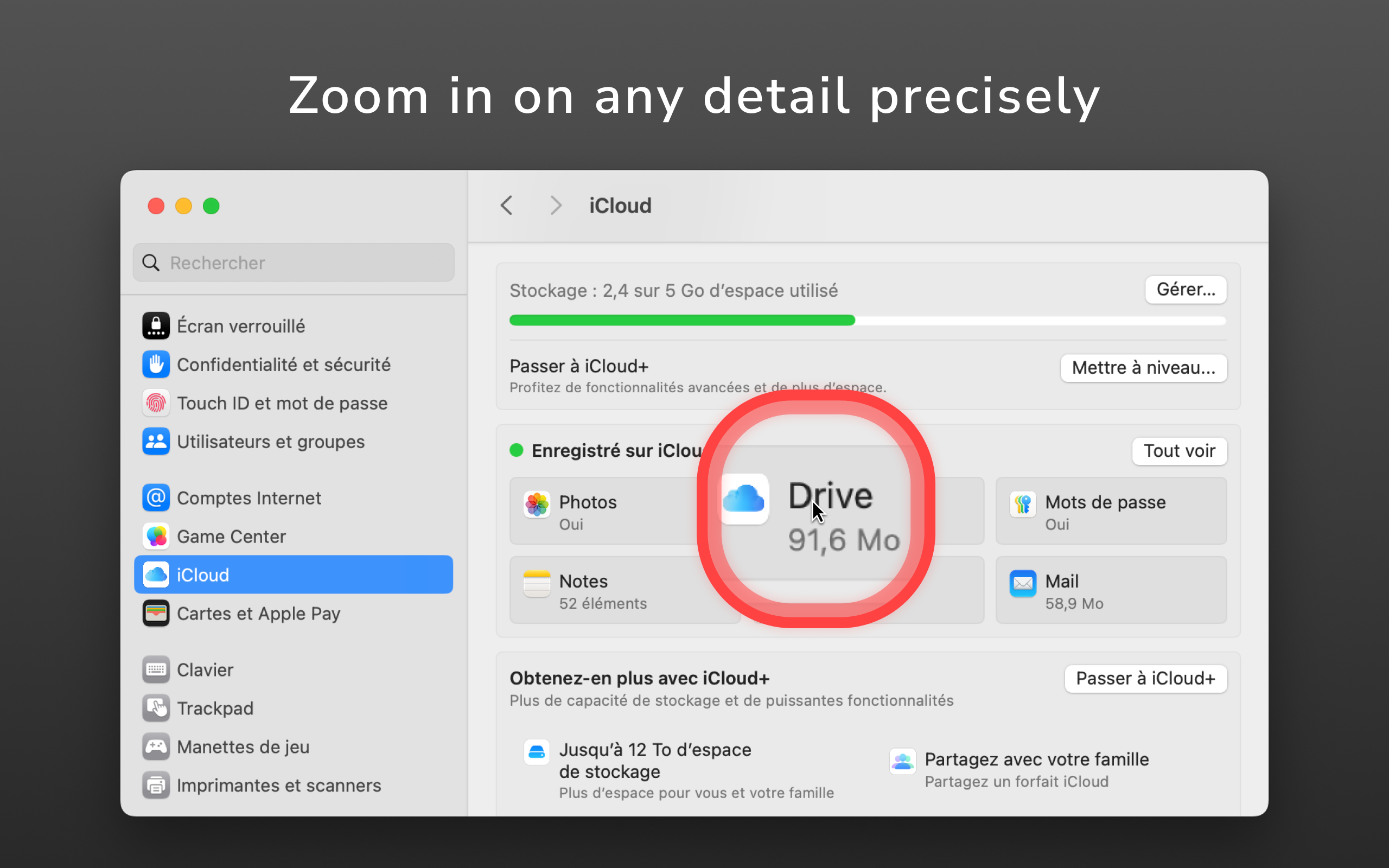Click Mettre à niveau... button
The width and height of the screenshot is (1389, 868).
1143,367
